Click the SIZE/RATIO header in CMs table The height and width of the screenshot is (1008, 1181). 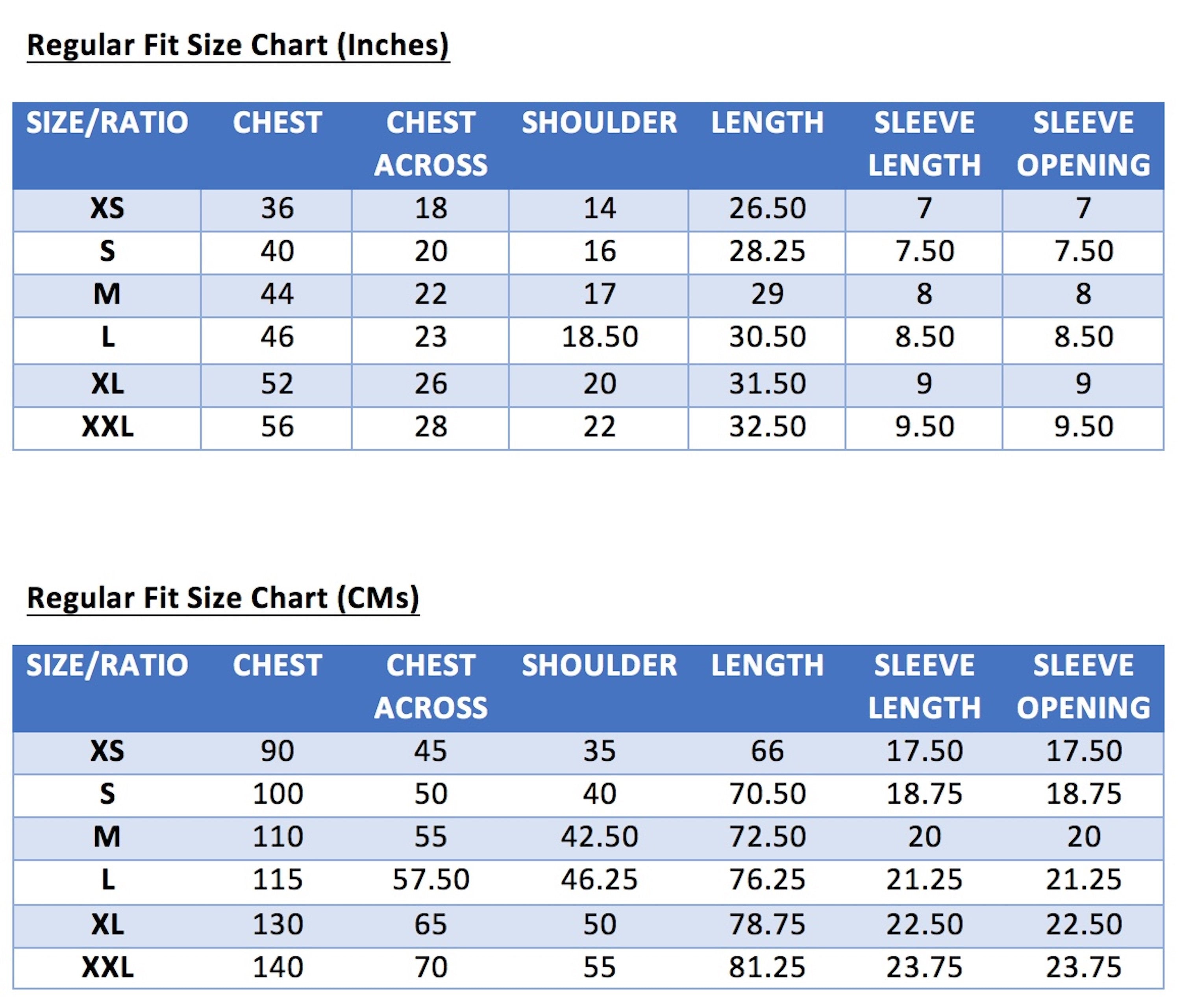click(107, 665)
